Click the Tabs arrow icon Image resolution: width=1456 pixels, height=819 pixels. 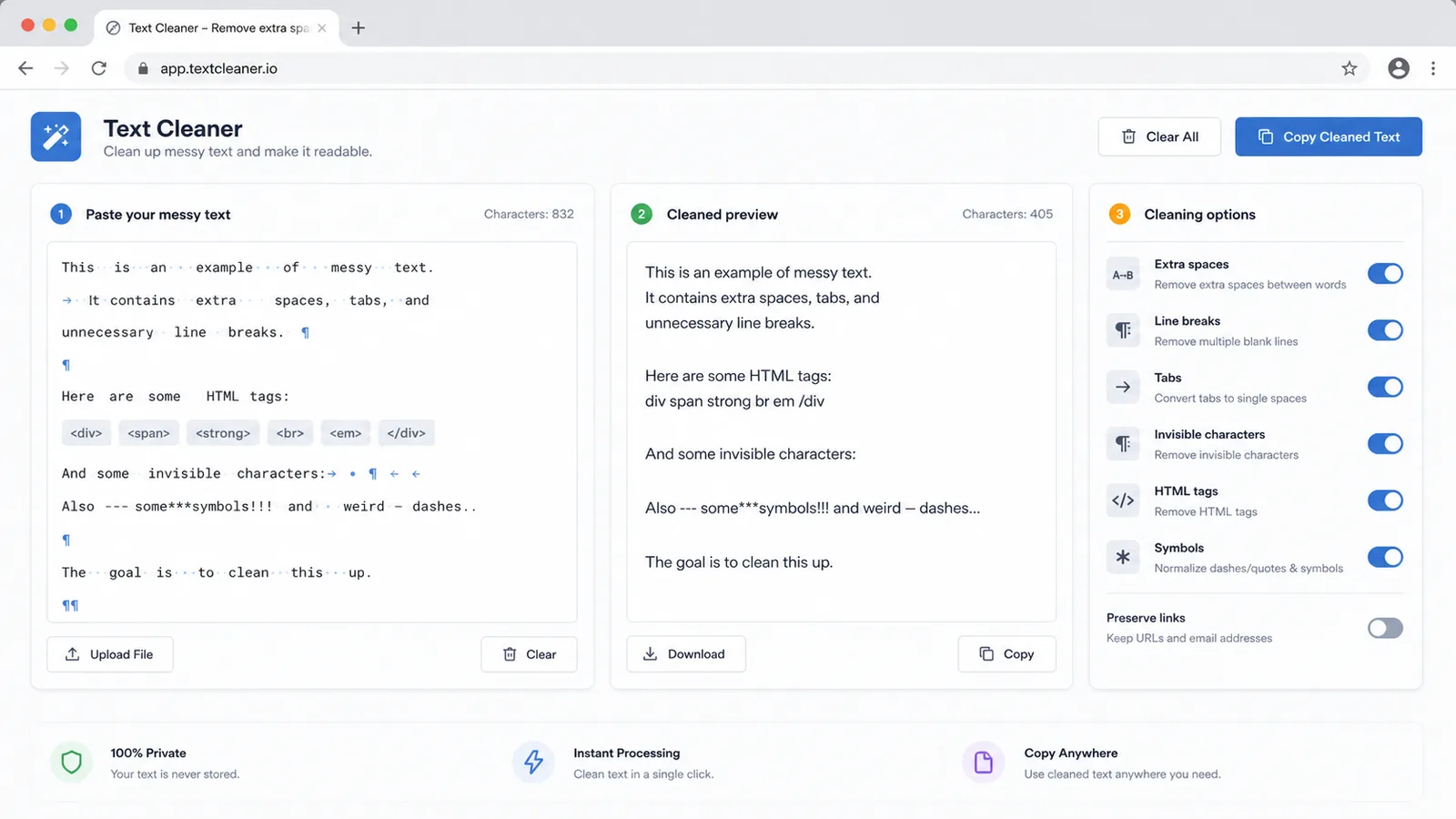tap(1123, 387)
